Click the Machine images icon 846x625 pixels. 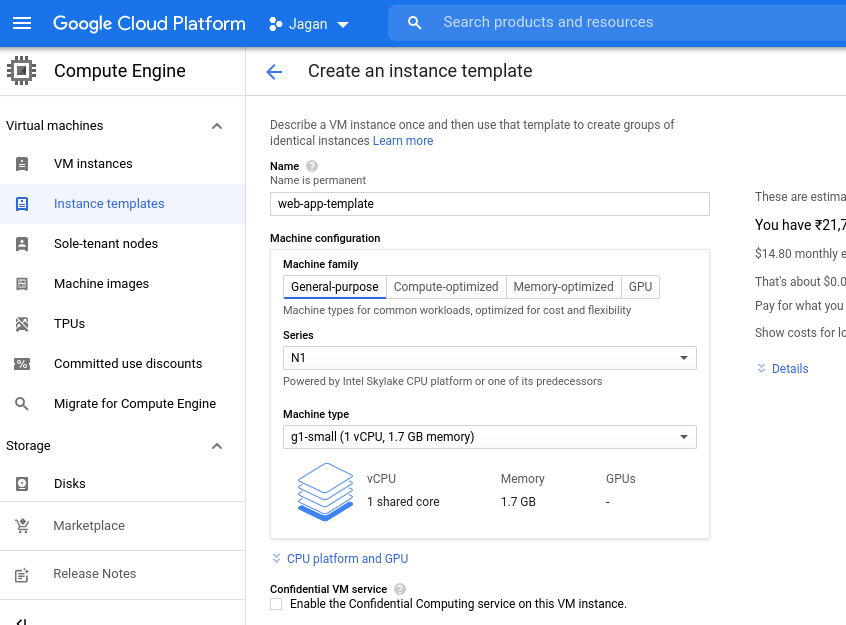(22, 284)
